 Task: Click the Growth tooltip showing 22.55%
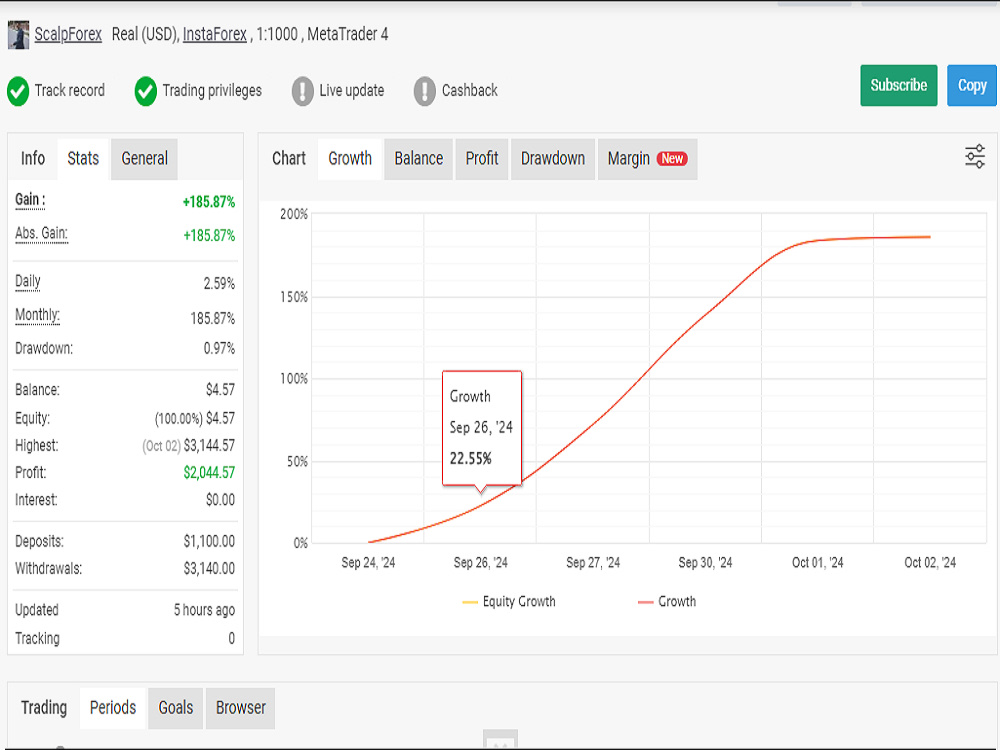click(482, 429)
